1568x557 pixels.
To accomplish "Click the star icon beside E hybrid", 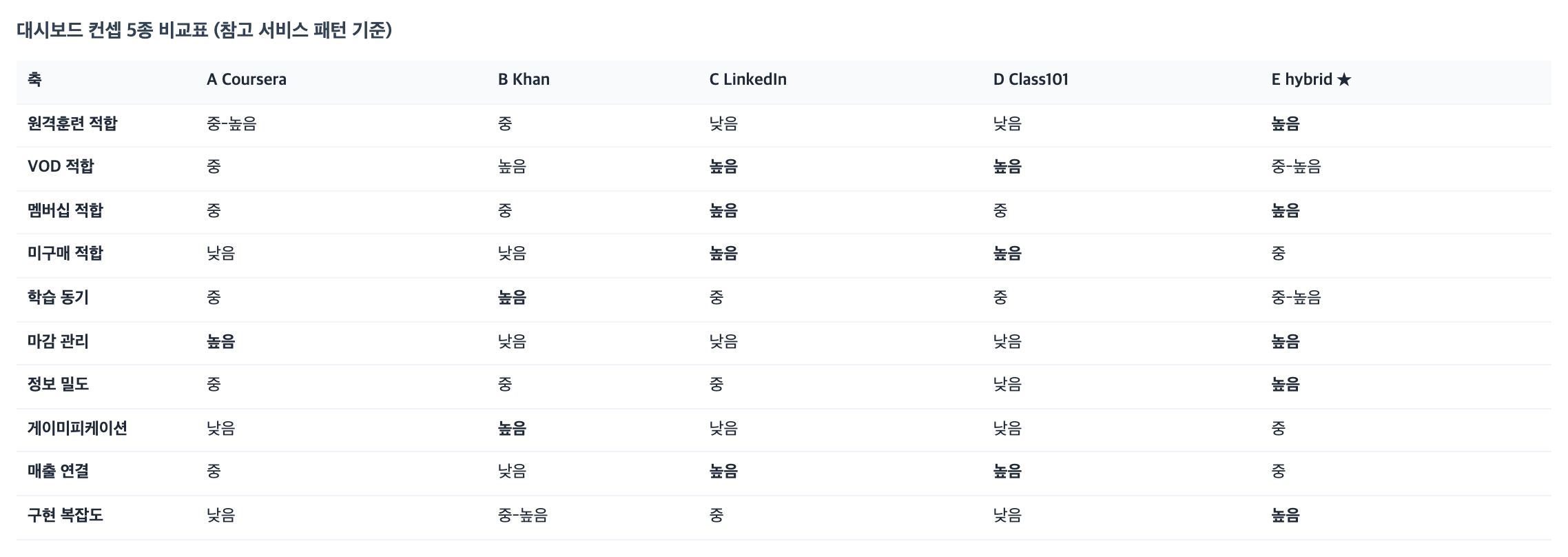I will click(x=1344, y=80).
